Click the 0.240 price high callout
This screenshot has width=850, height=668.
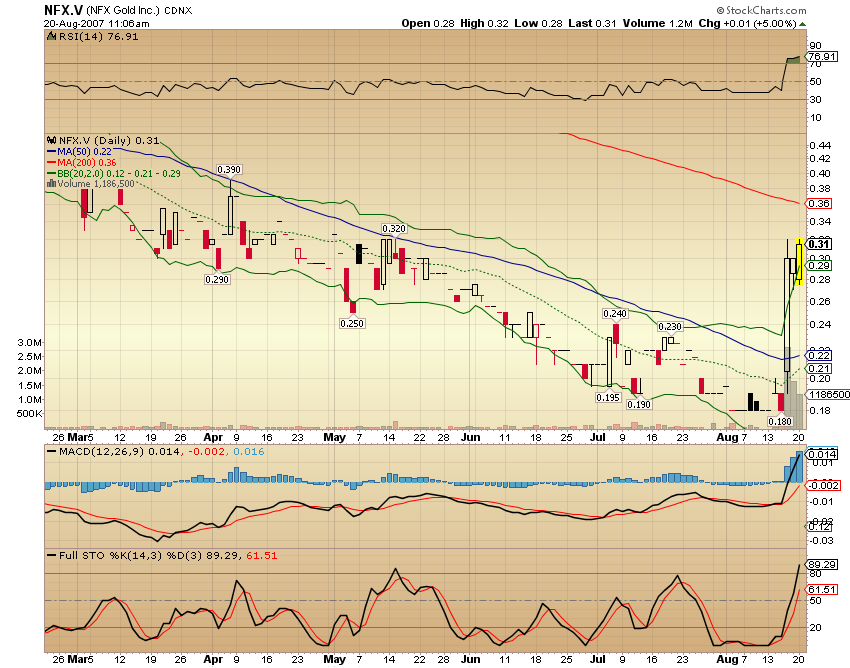click(615, 313)
